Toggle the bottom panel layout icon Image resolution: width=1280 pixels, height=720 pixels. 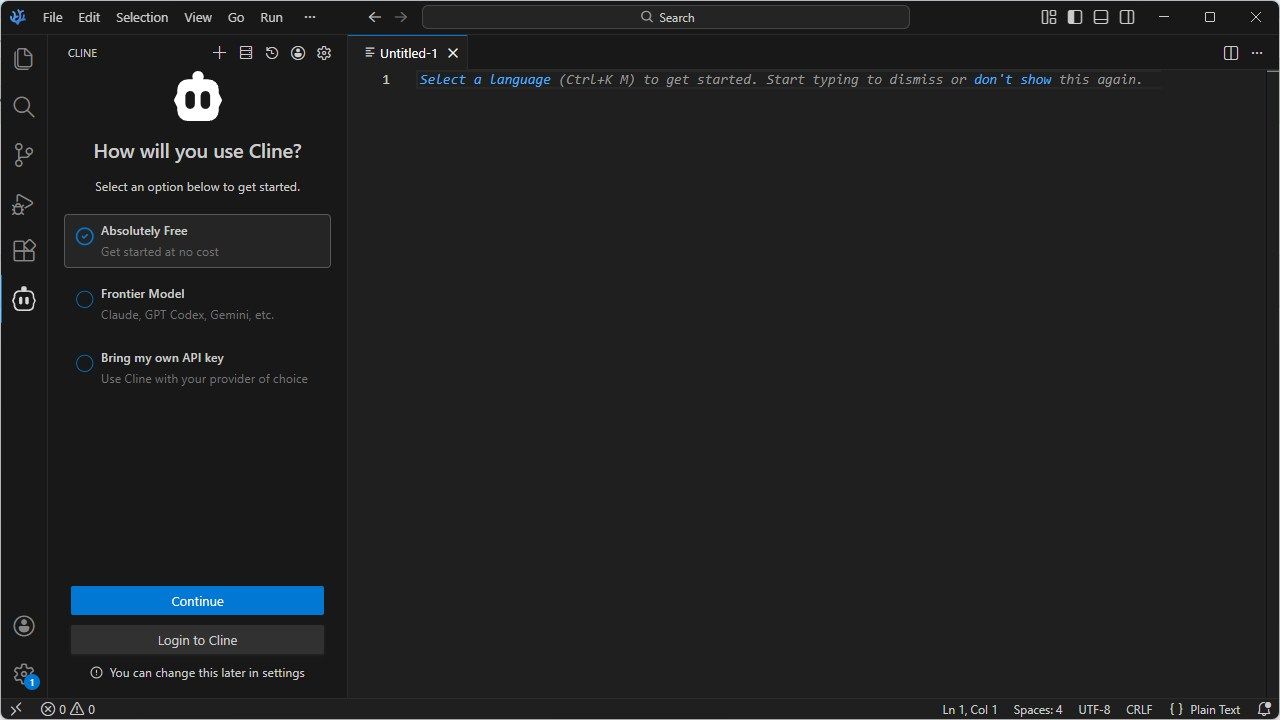click(x=1101, y=17)
